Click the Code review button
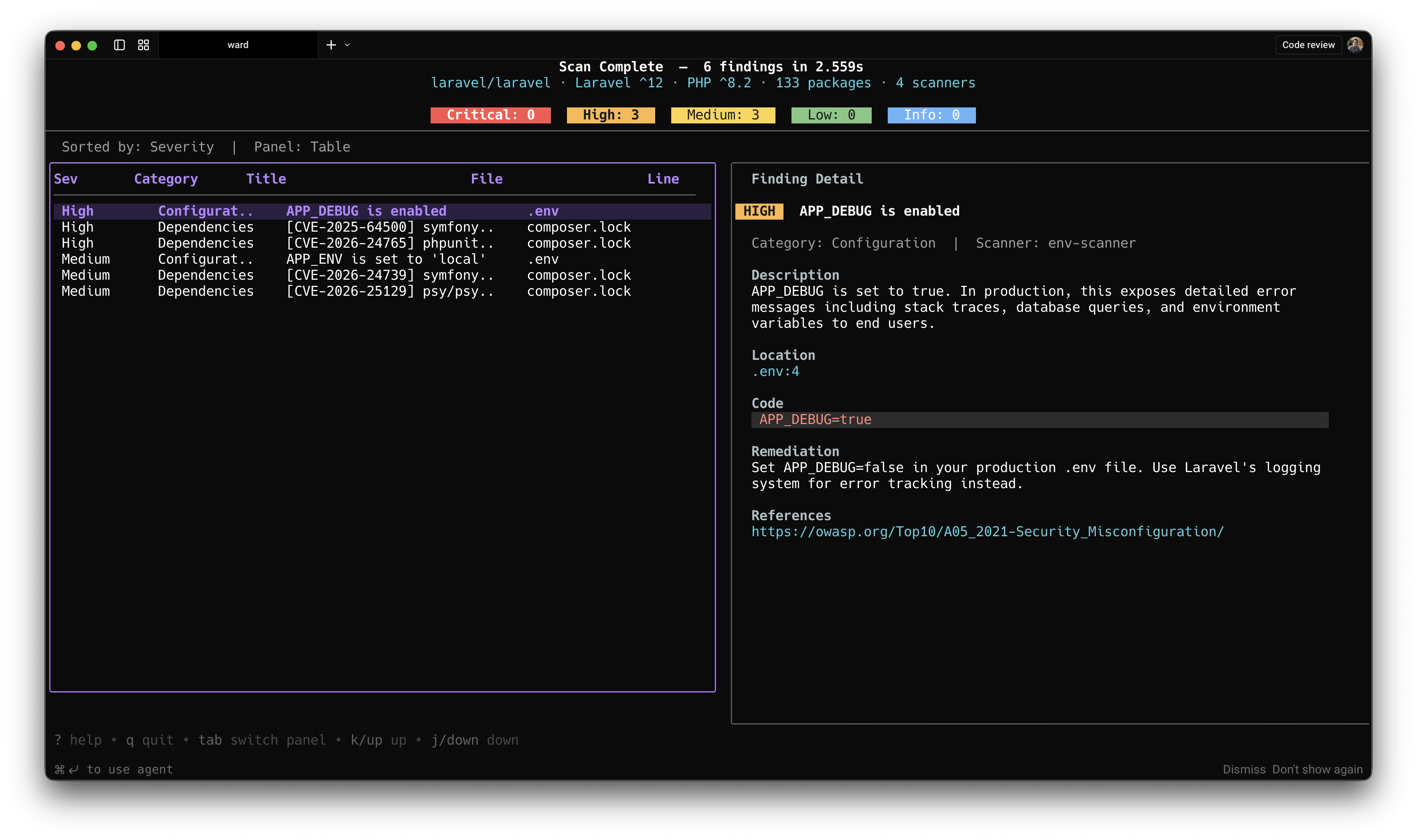 click(1308, 44)
